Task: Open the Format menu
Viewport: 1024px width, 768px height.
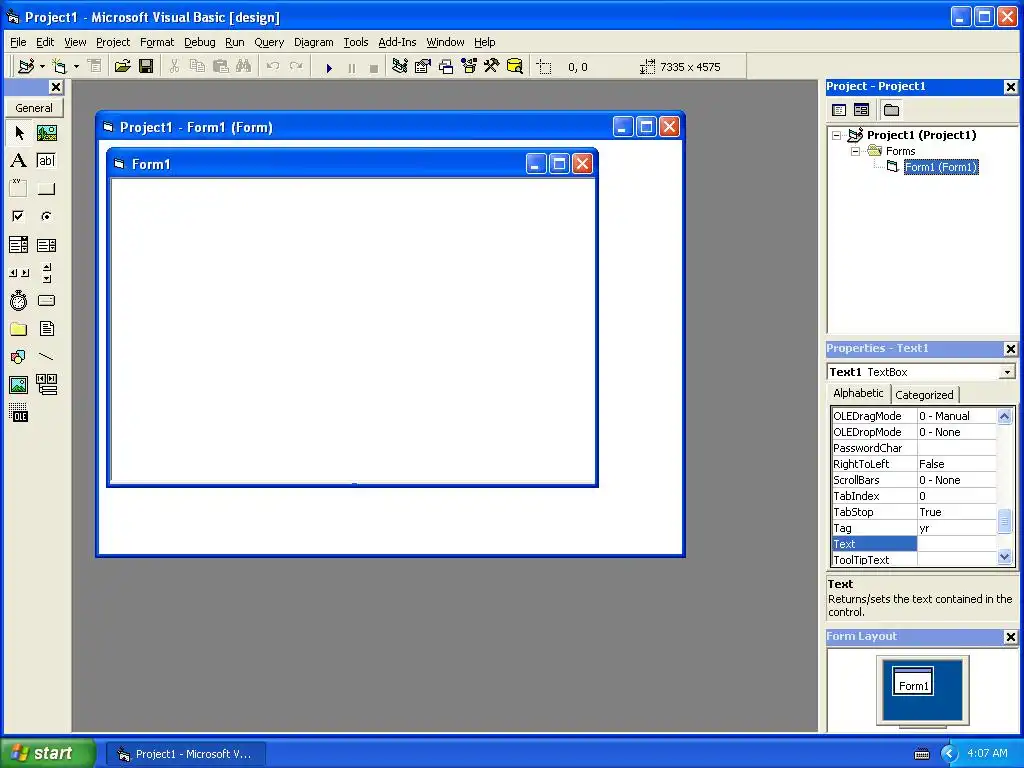Action: 157,42
